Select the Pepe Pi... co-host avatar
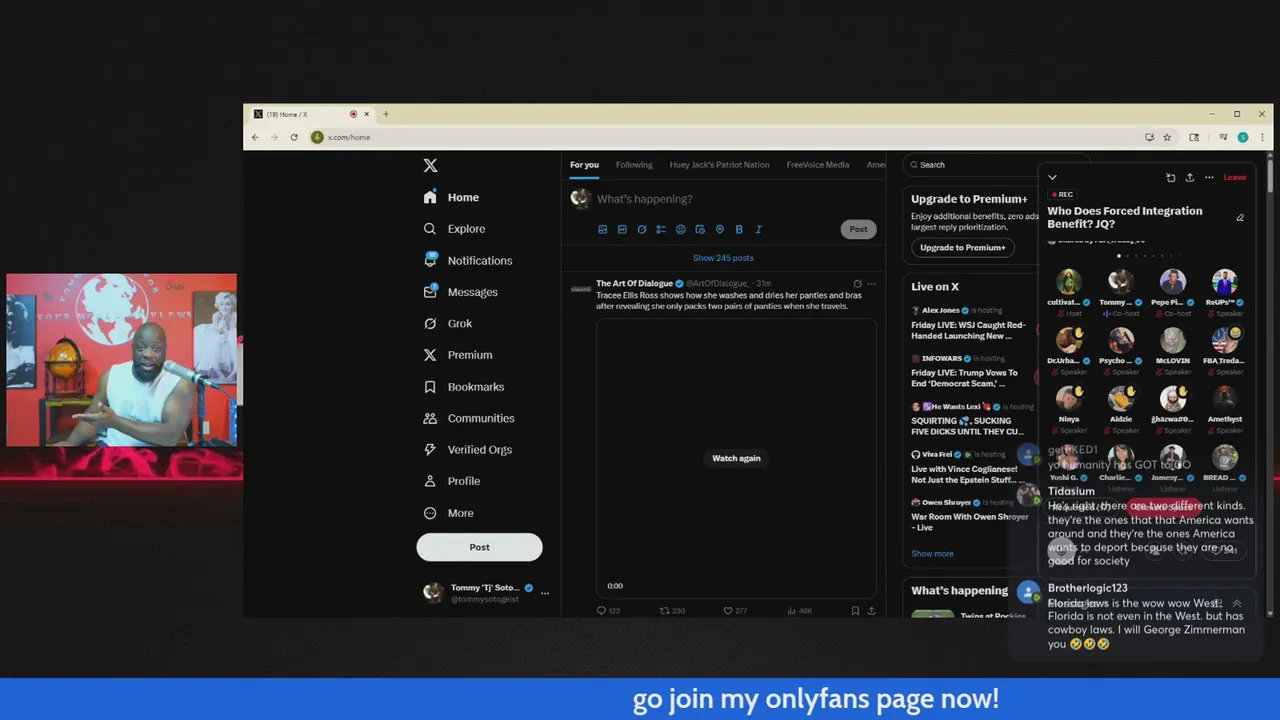 [1173, 281]
